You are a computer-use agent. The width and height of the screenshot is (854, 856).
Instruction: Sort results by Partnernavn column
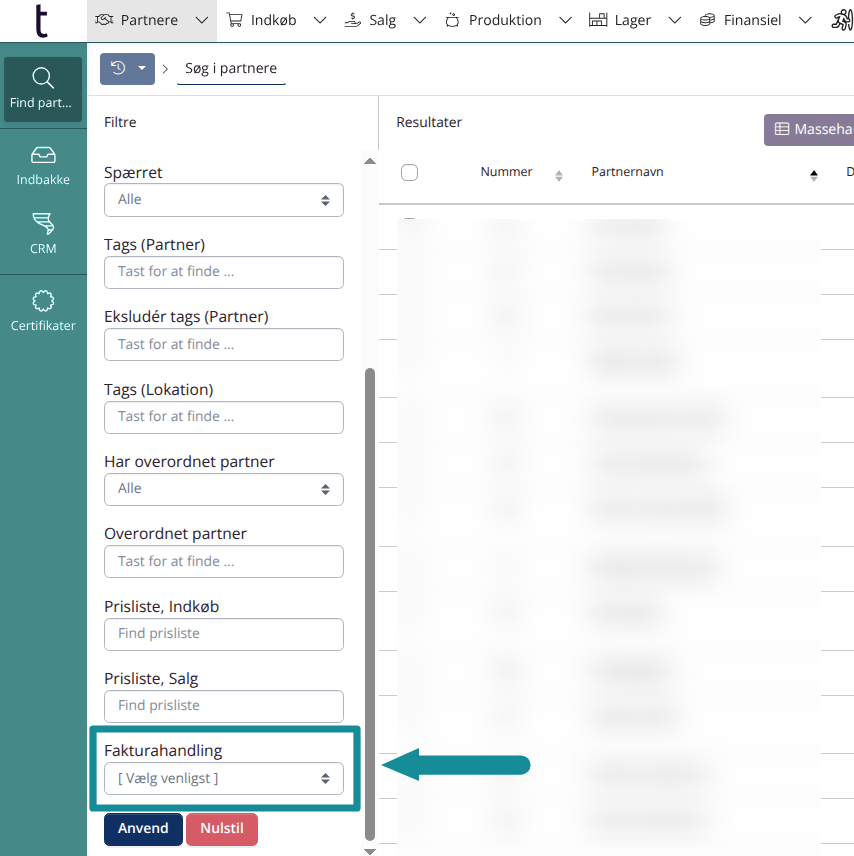tap(814, 176)
